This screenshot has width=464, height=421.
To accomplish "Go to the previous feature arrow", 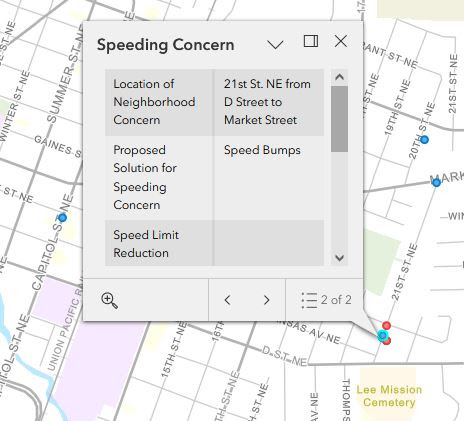I will click(x=228, y=300).
